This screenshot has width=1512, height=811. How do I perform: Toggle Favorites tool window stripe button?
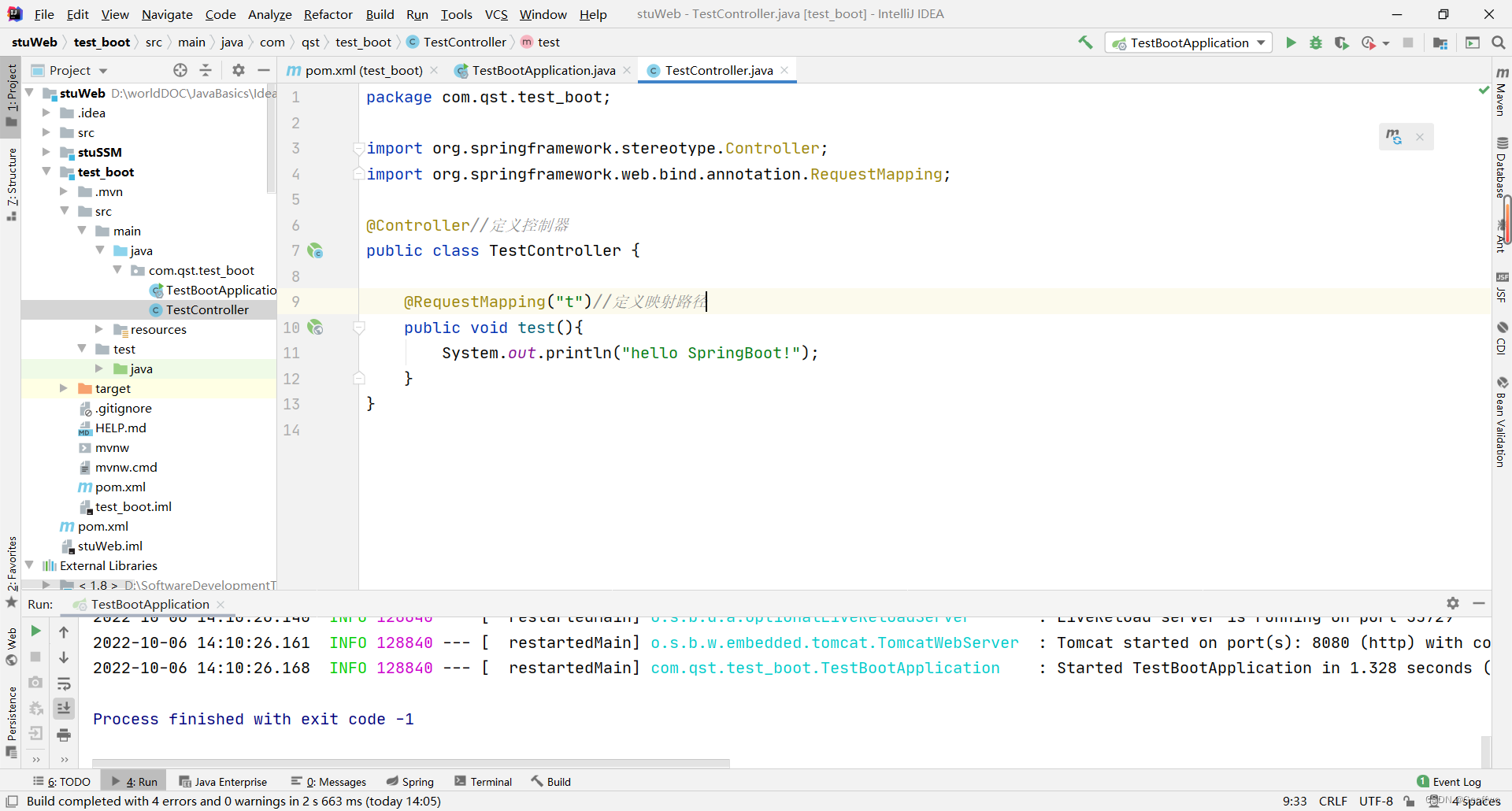[x=11, y=572]
